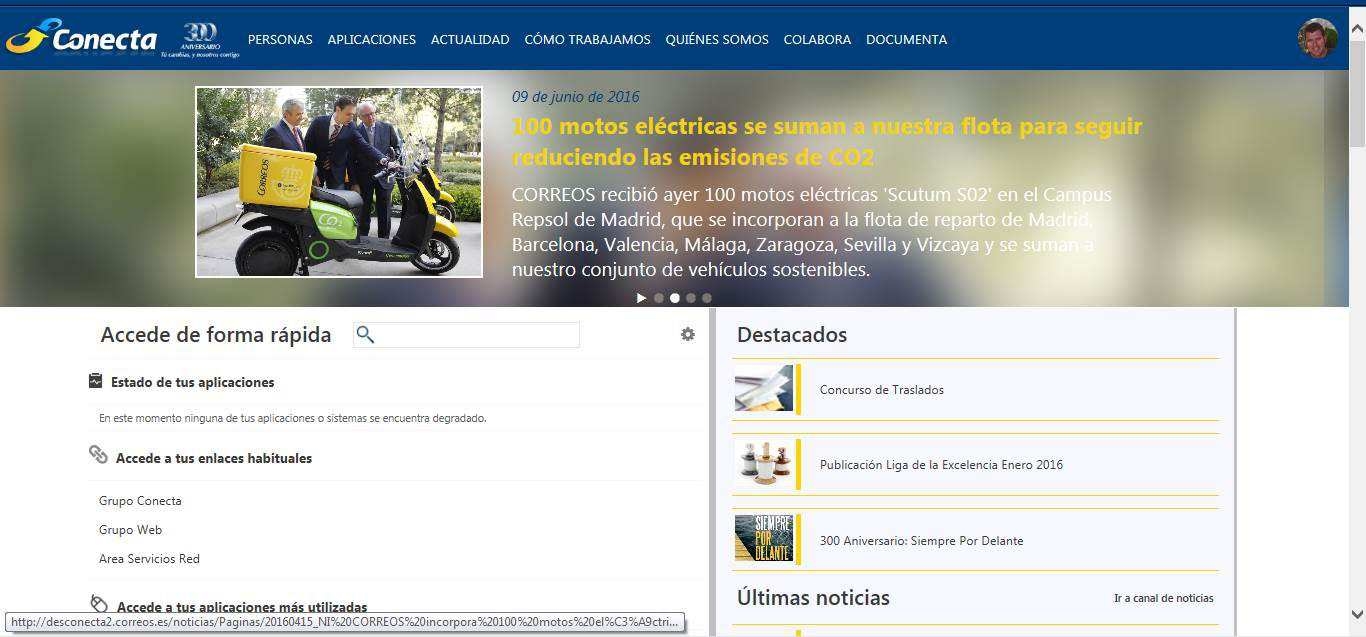Click the Destacados heading
This screenshot has height=637, width=1366.
coord(792,335)
